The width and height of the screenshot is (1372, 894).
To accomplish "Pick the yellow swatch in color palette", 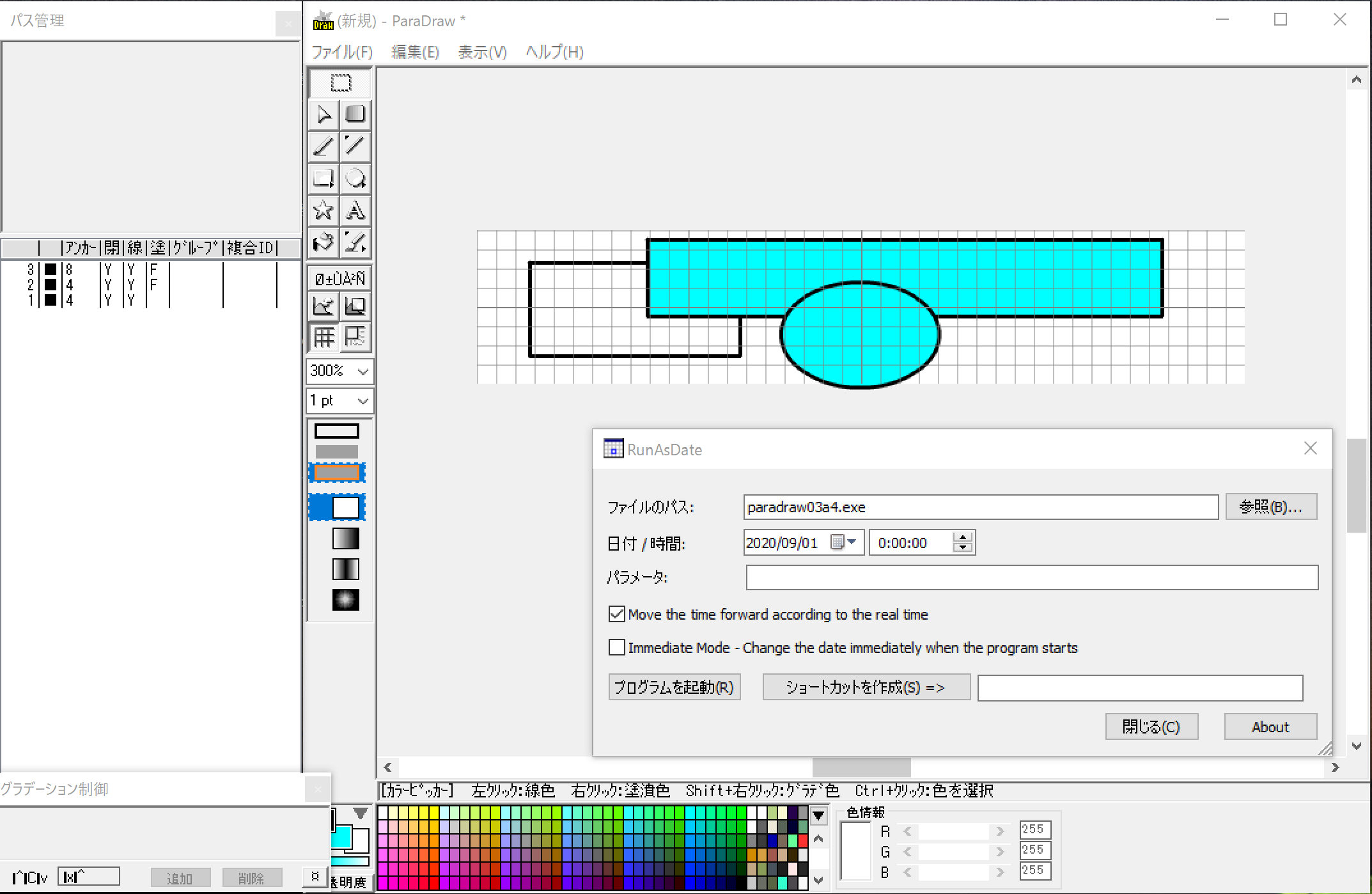I will coord(434,813).
